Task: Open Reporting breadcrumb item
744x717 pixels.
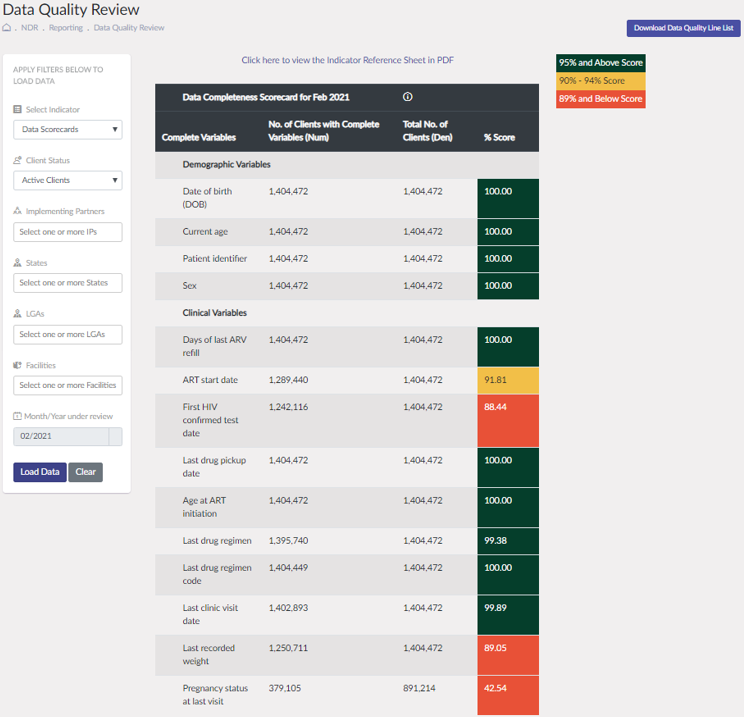Action: (x=66, y=28)
